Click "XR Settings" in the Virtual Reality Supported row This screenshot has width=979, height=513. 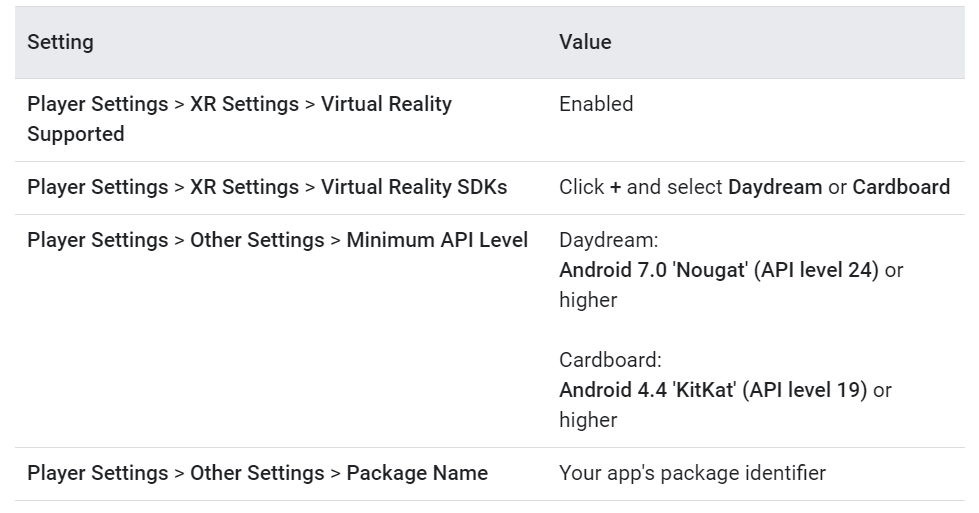244,104
